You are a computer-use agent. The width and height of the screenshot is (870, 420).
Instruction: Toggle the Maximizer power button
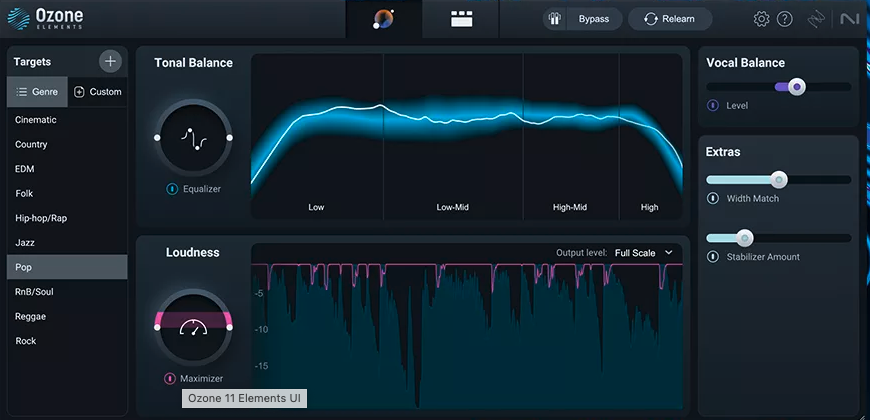coord(170,378)
